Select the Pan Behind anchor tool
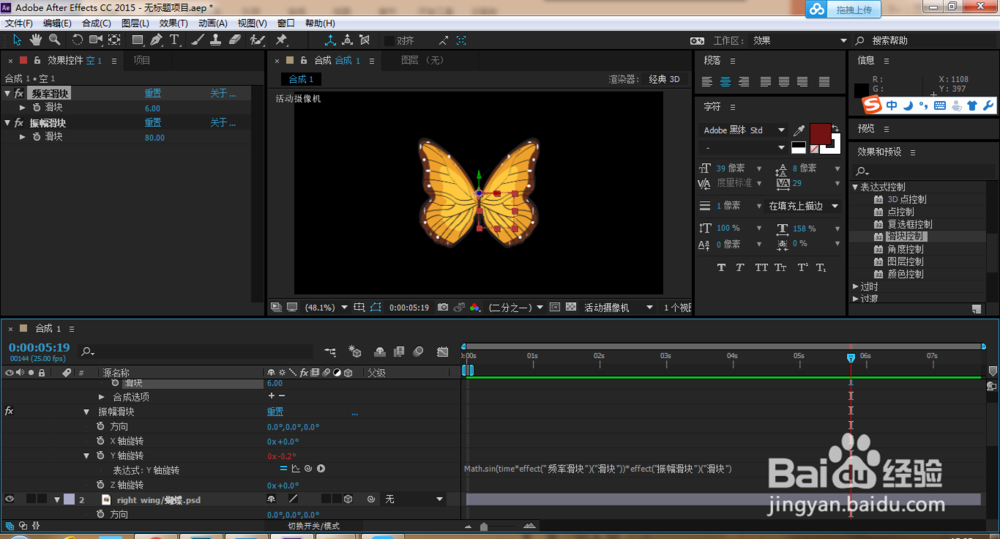The image size is (1000, 539). pos(114,40)
